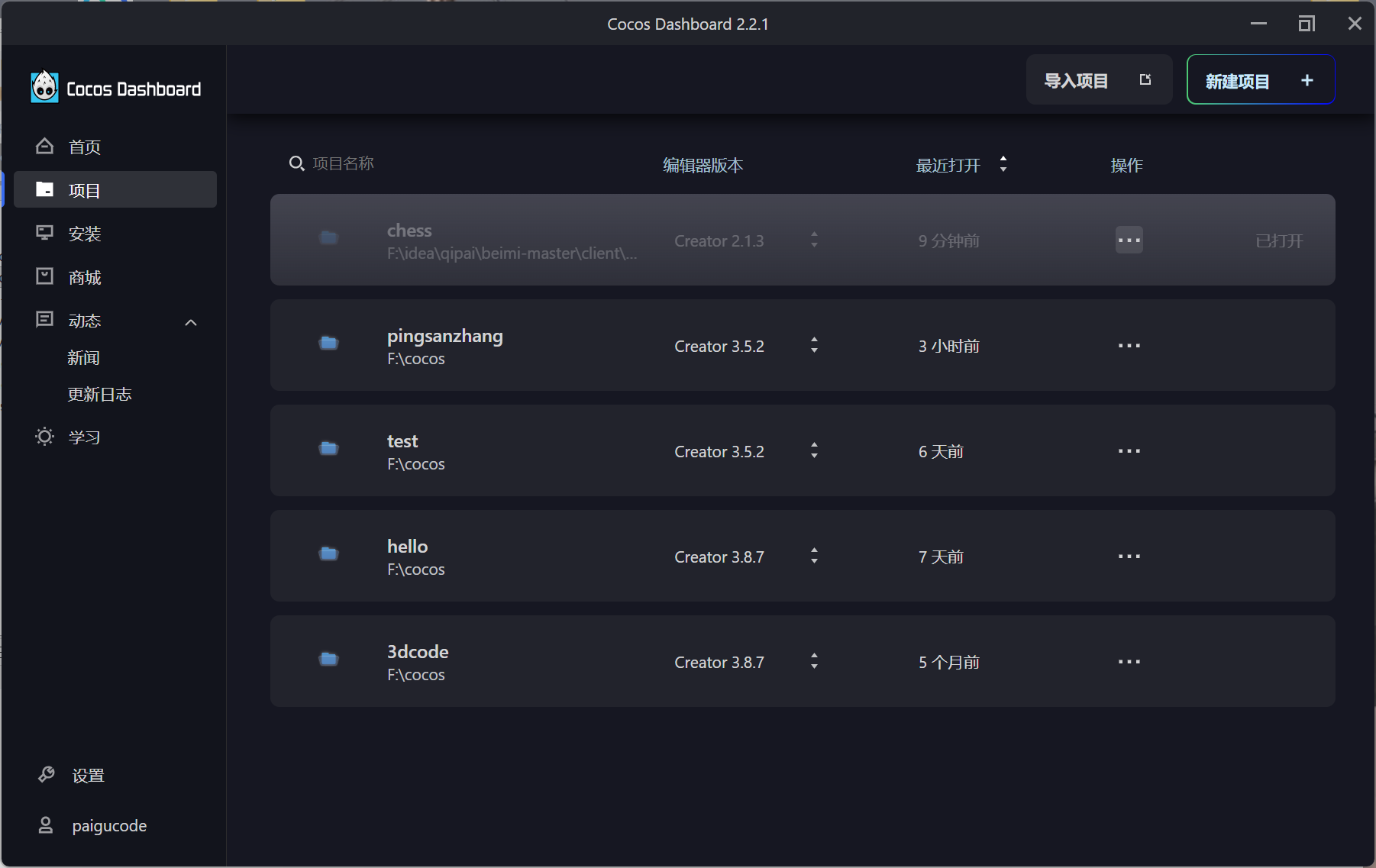Screen dimensions: 1376x868
Task: Click the 新建项目 new project button
Action: [x=1261, y=79]
